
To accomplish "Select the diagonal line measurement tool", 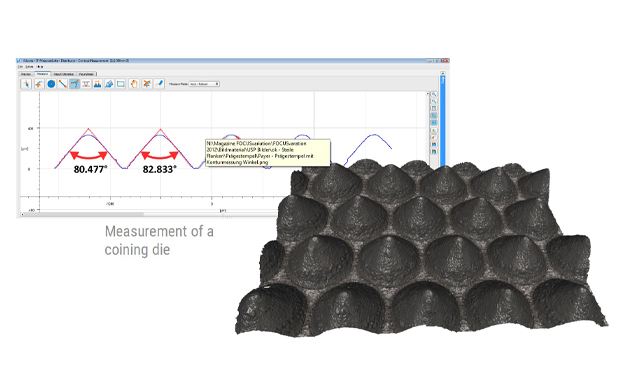I will pos(63,84).
